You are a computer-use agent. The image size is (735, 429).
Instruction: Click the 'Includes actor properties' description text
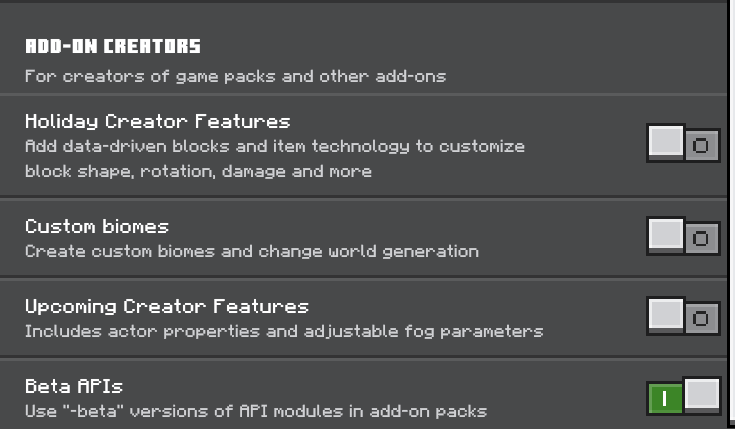pyautogui.click(x=283, y=331)
